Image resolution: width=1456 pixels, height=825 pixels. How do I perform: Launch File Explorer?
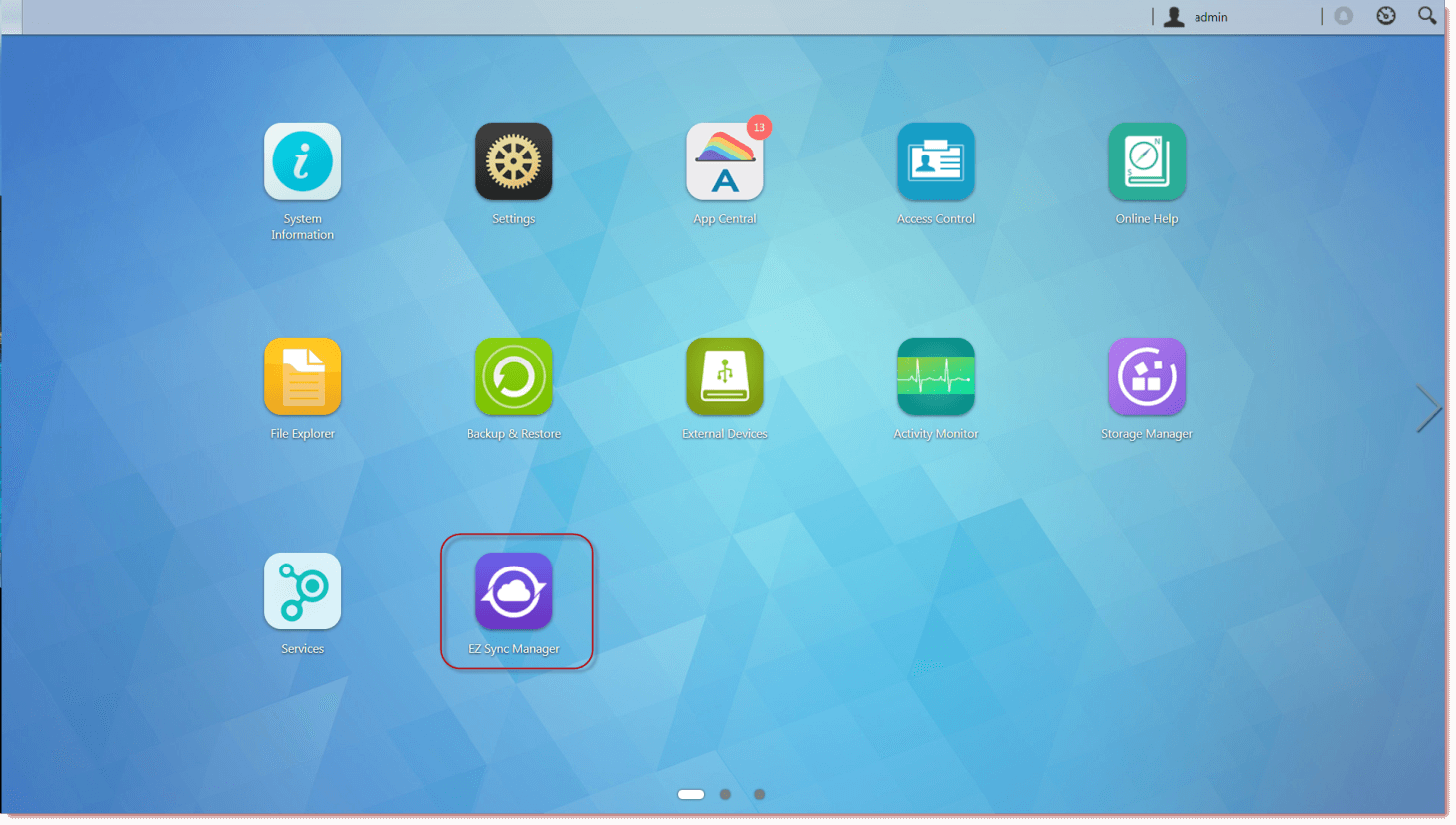[302, 376]
